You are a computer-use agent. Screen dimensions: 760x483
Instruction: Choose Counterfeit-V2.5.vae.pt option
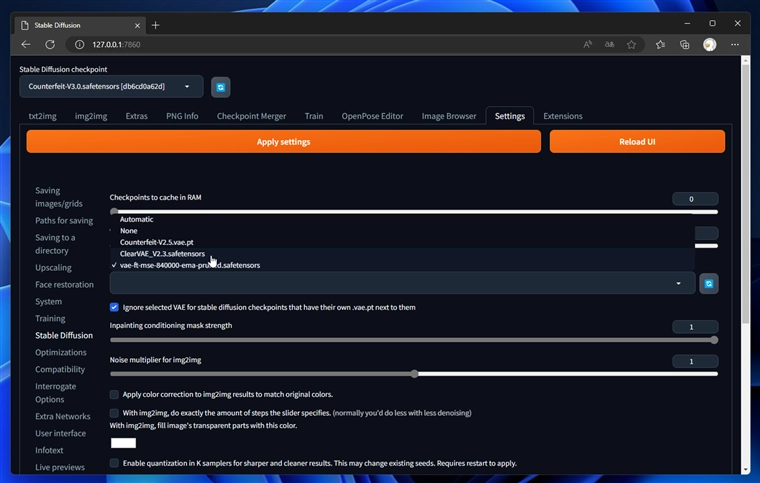click(x=402, y=242)
